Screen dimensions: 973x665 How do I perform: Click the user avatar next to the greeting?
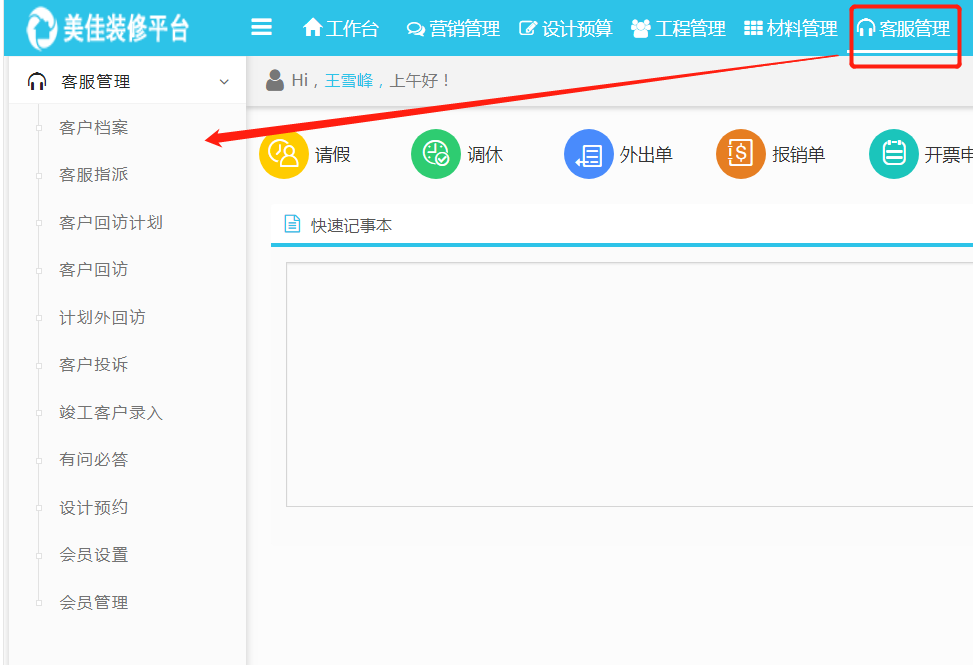coord(274,79)
